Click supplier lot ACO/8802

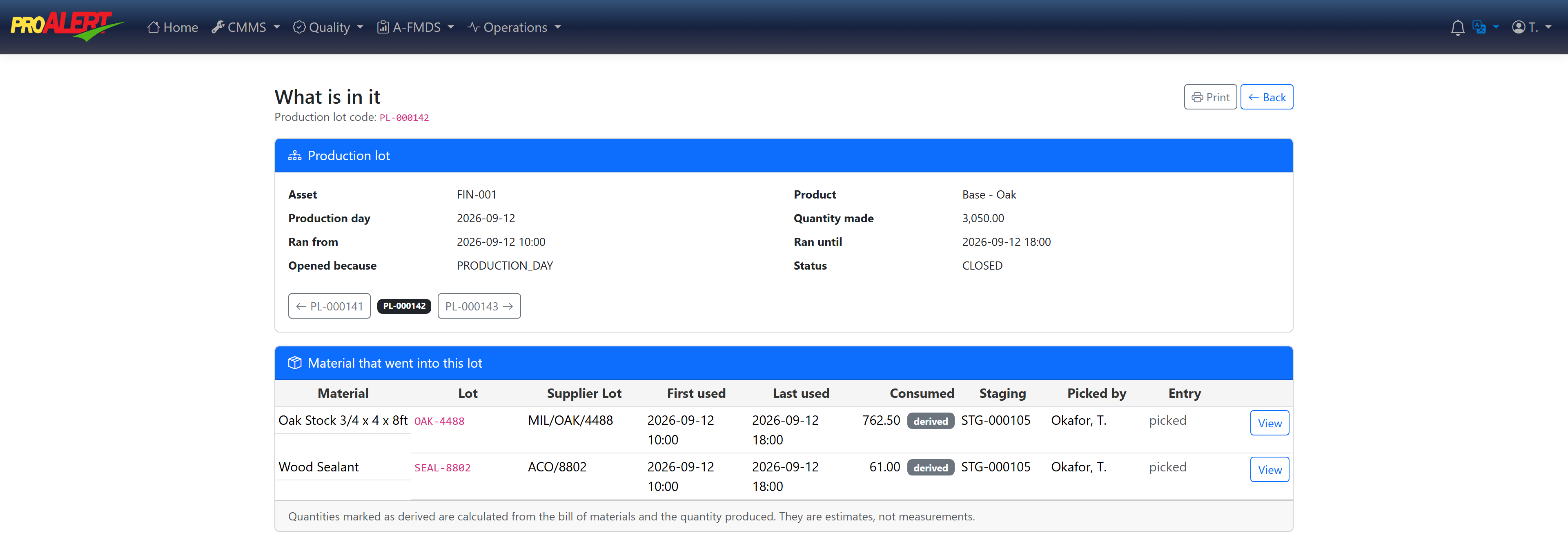[557, 467]
